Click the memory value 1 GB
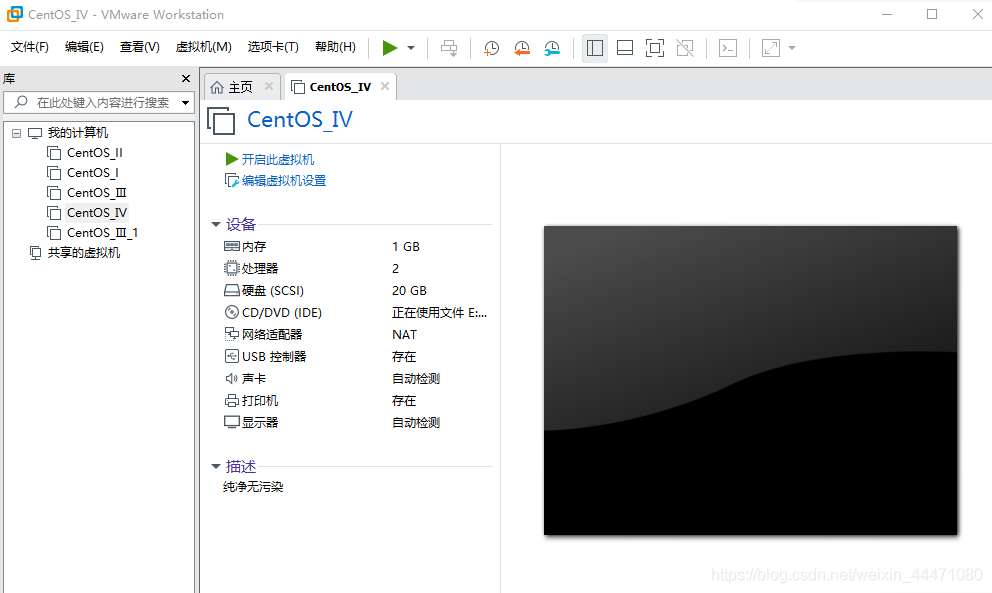This screenshot has height=593, width=992. [x=406, y=246]
